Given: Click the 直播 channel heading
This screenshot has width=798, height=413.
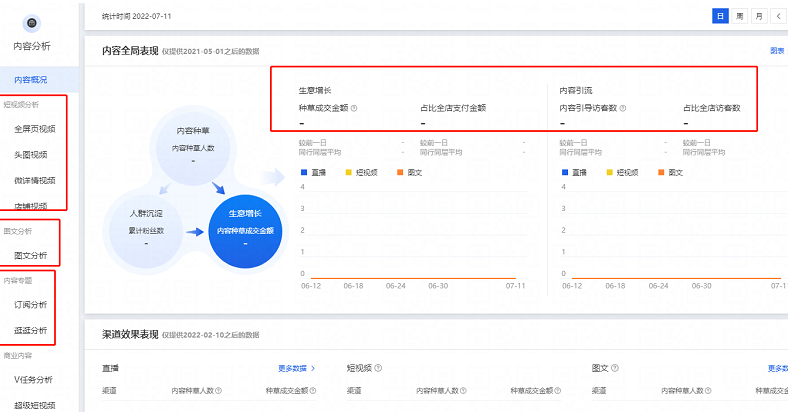Looking at the screenshot, I should (x=110, y=368).
